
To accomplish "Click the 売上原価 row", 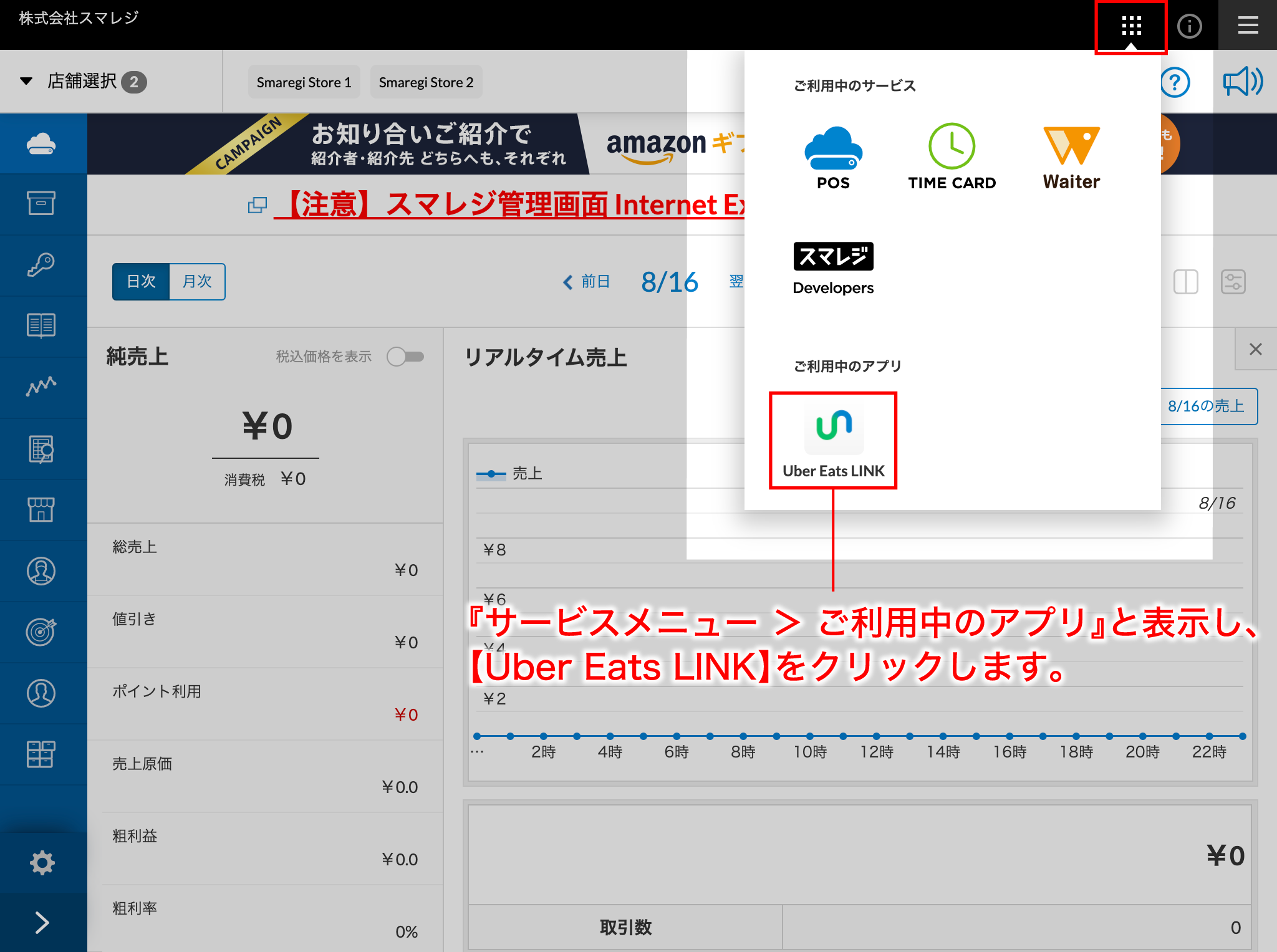I will [x=265, y=776].
